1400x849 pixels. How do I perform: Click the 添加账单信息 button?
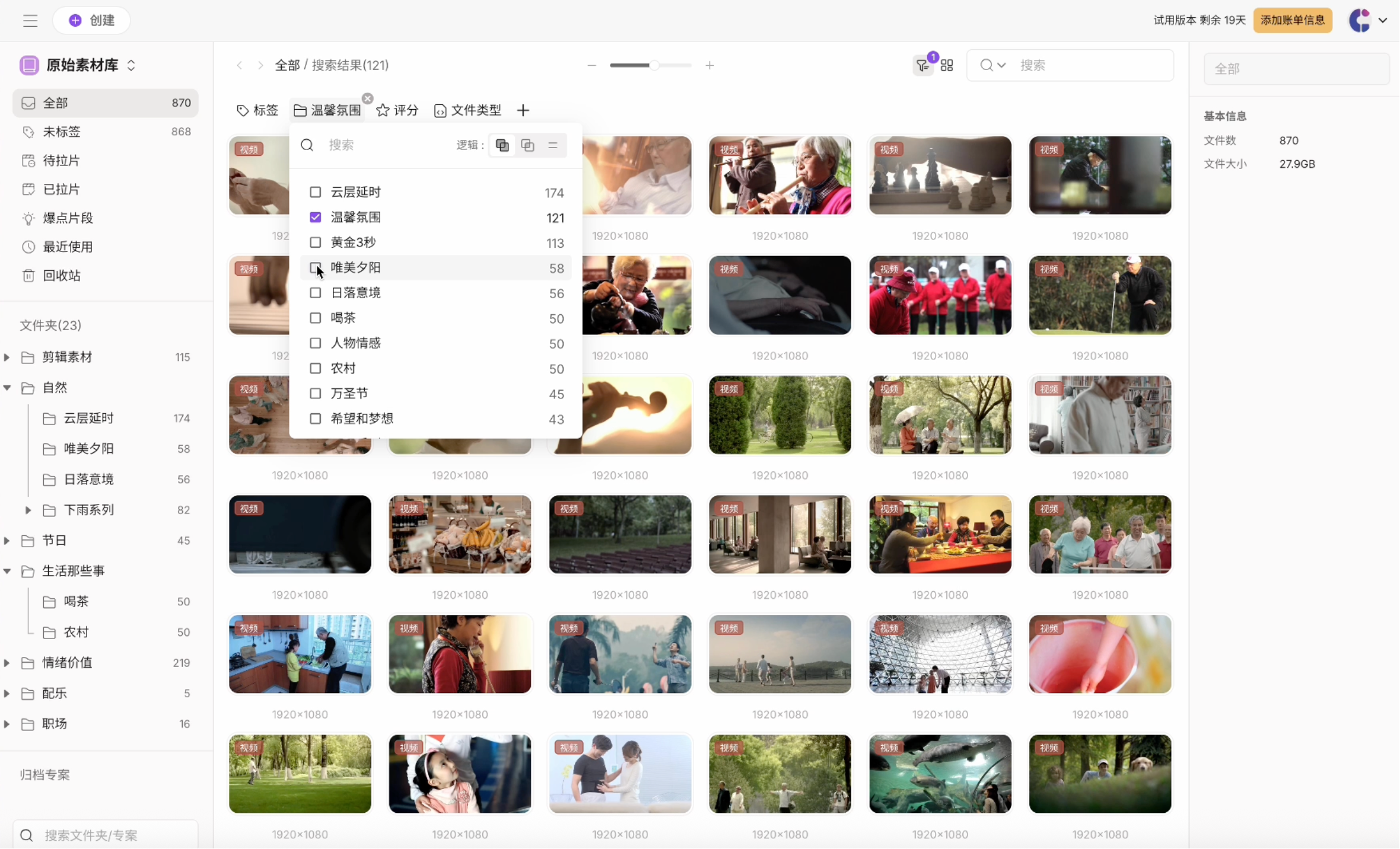(1292, 20)
